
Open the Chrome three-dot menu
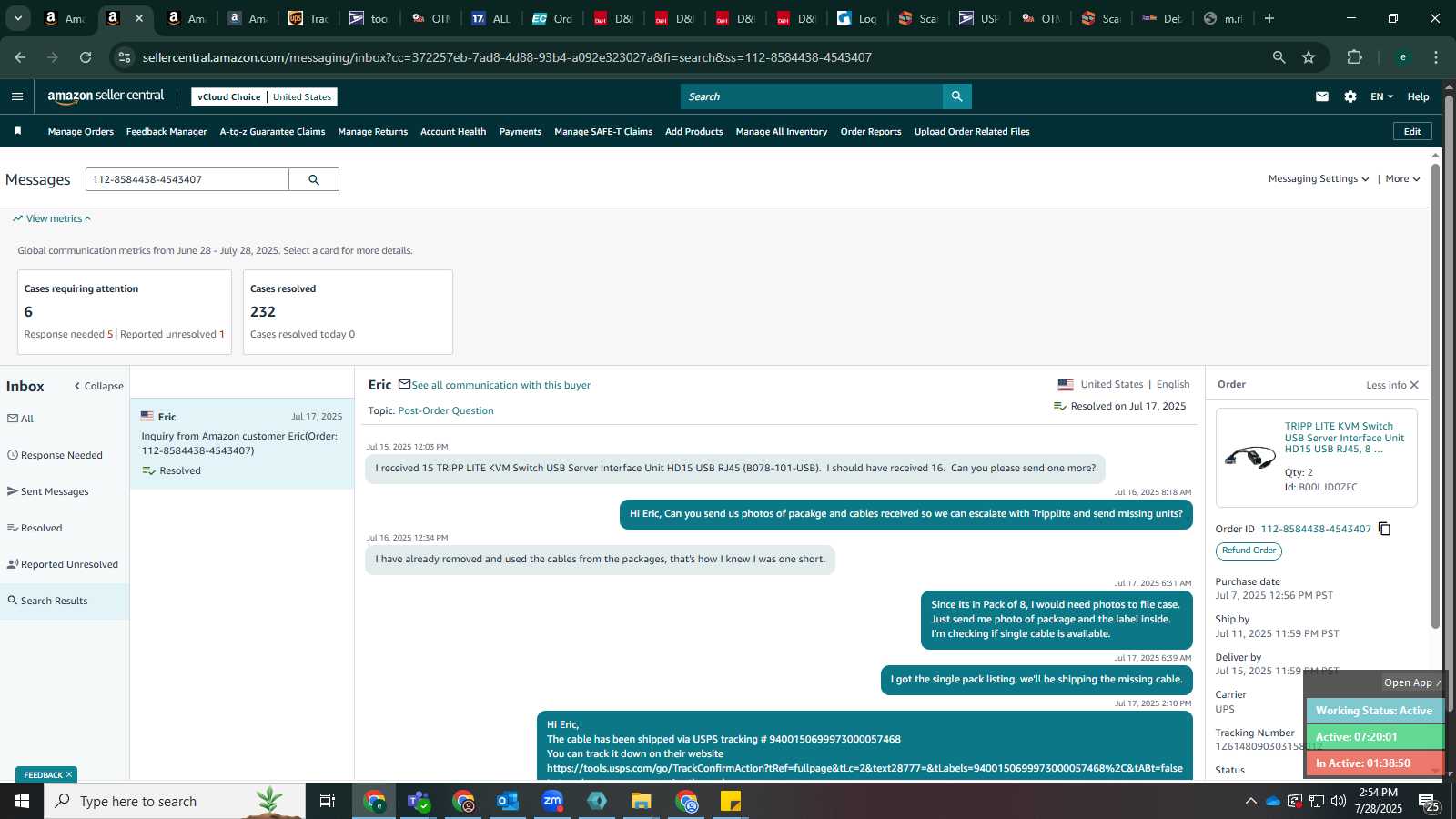coord(1436,57)
